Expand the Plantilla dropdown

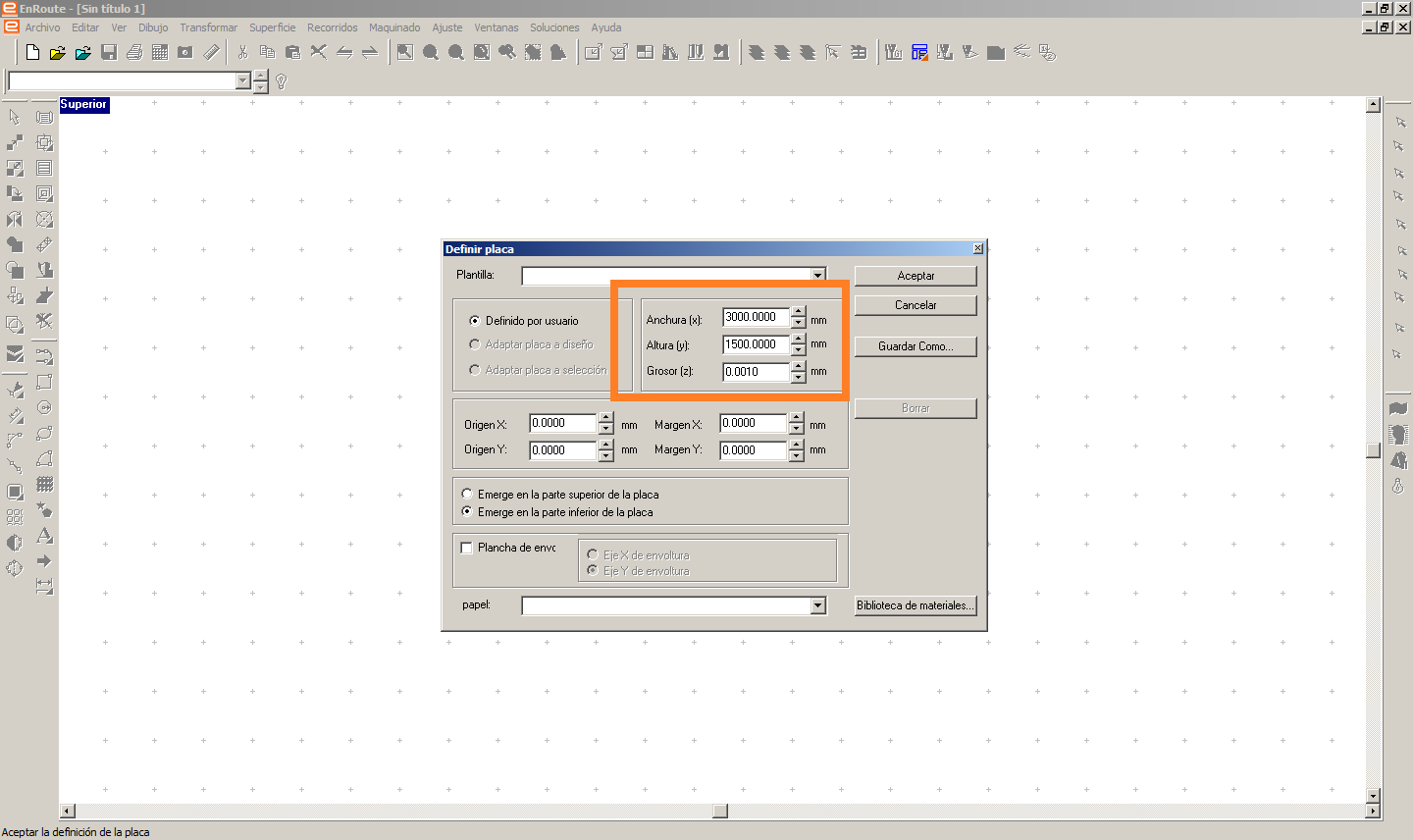pyautogui.click(x=817, y=276)
